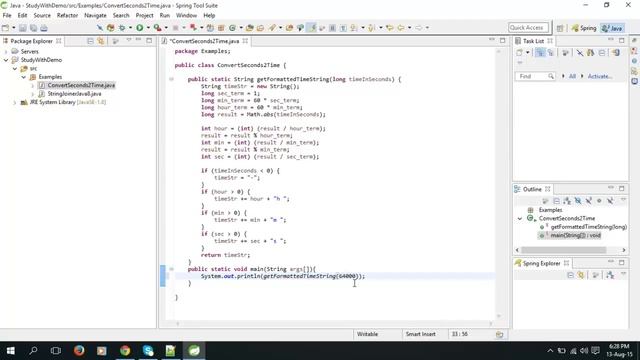Expand the JRE System Library

pyautogui.click(x=15, y=102)
